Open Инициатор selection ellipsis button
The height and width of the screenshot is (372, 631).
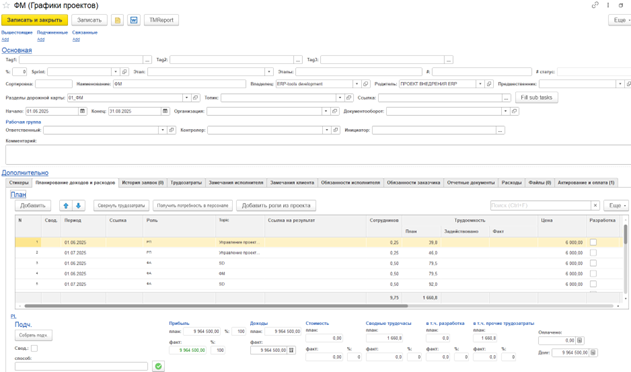[x=500, y=130]
